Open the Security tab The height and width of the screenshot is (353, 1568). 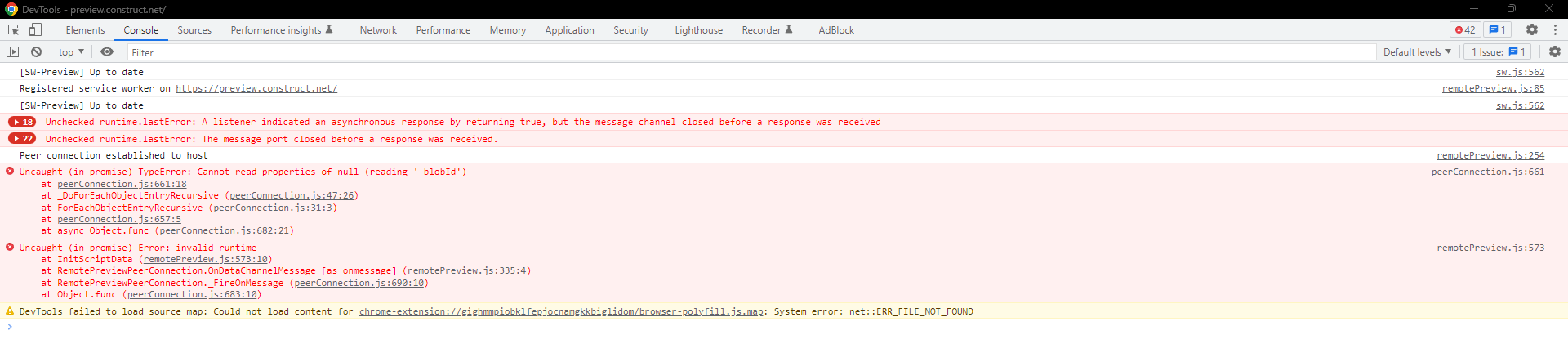631,30
